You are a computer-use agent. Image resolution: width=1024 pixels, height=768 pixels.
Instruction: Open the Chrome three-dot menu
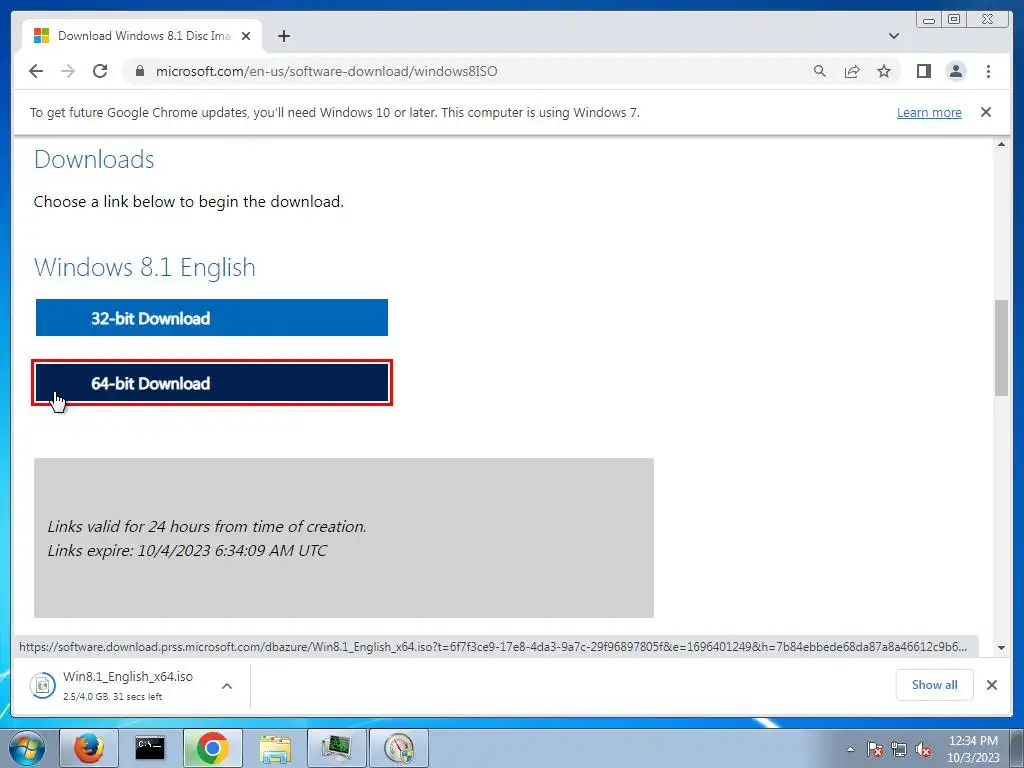pyautogui.click(x=988, y=71)
